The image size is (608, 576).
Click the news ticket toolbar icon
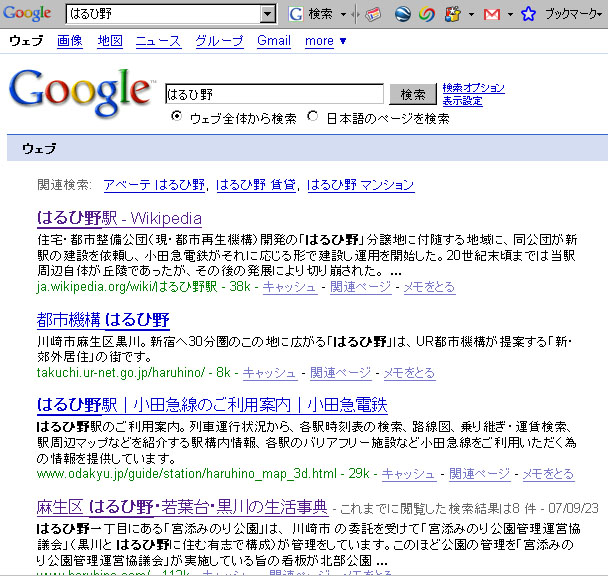pyautogui.click(x=373, y=14)
